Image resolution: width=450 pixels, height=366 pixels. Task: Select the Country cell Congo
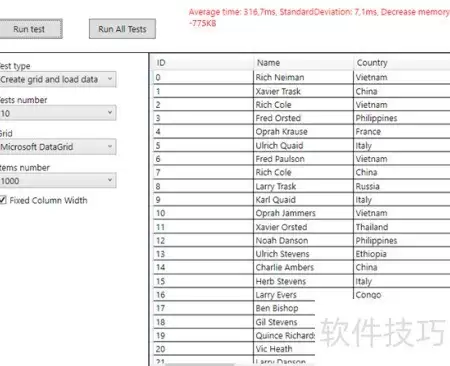(x=402, y=295)
